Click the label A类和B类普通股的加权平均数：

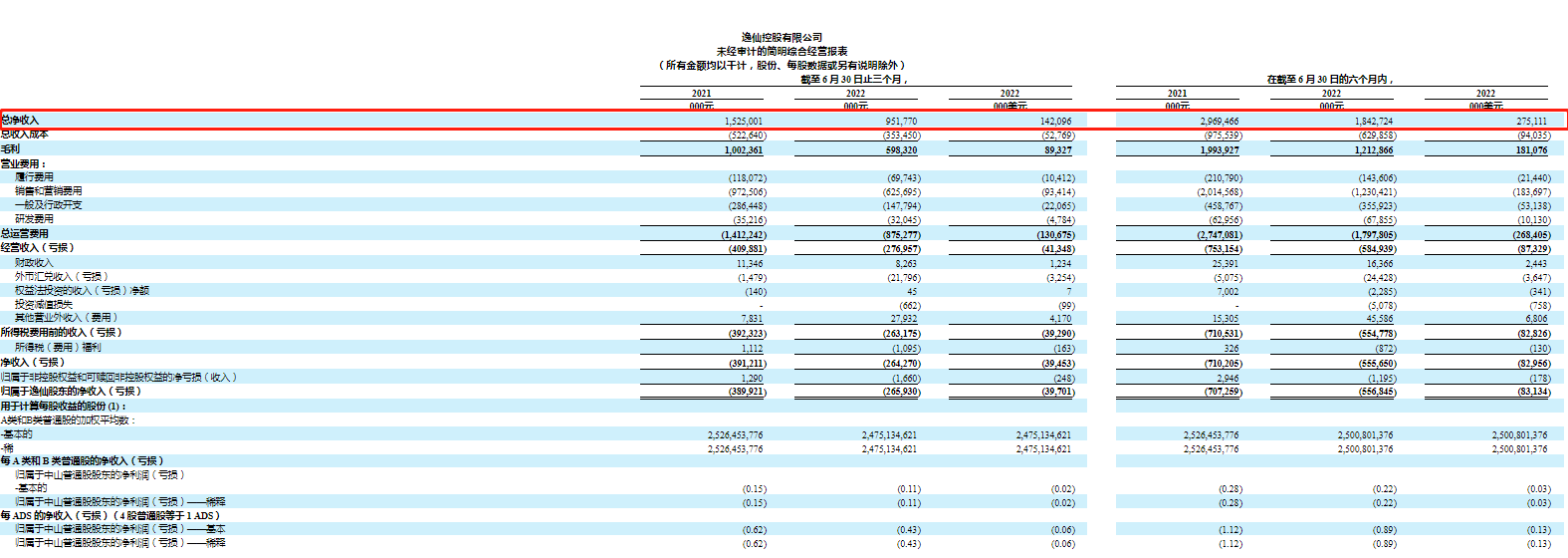[x=68, y=419]
